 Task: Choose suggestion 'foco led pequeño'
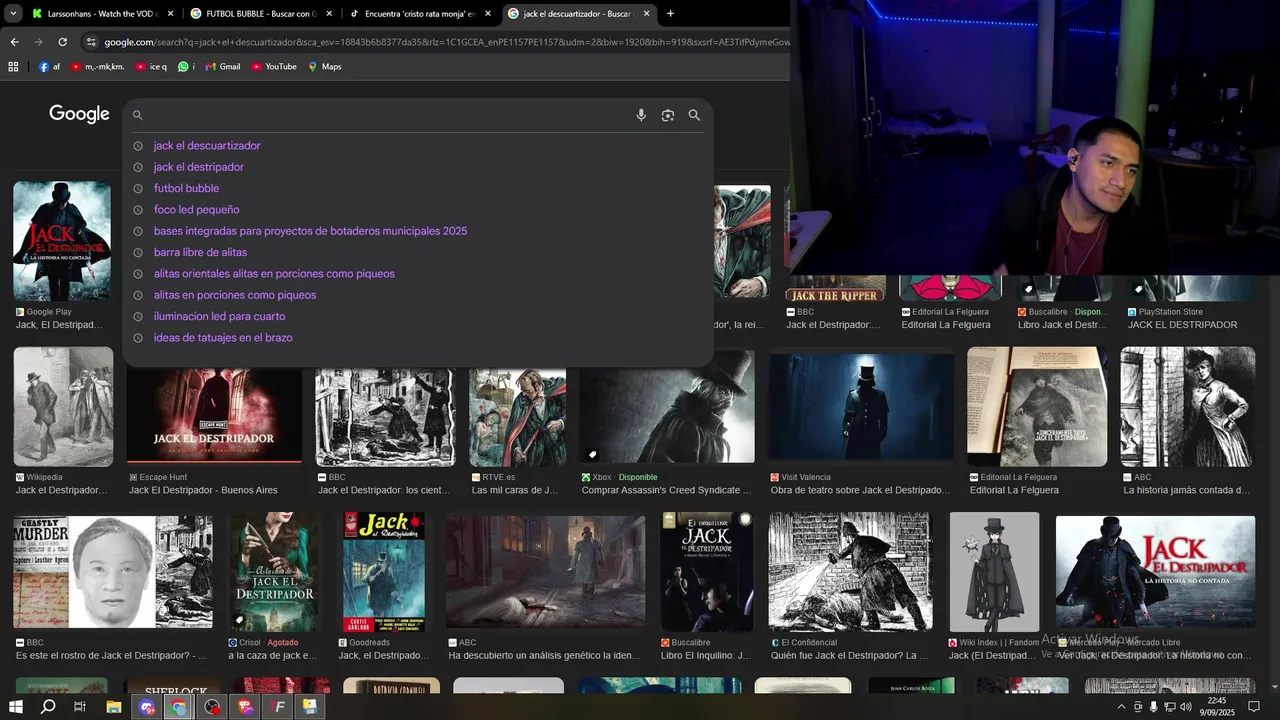coord(196,210)
